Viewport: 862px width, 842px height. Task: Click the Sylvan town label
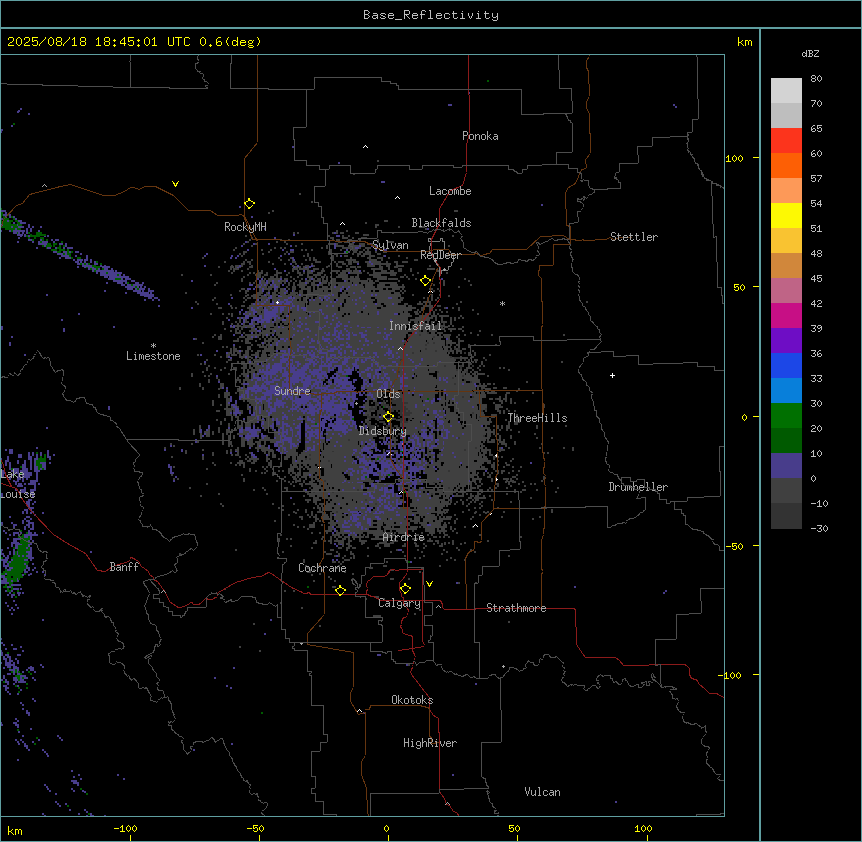click(x=390, y=245)
